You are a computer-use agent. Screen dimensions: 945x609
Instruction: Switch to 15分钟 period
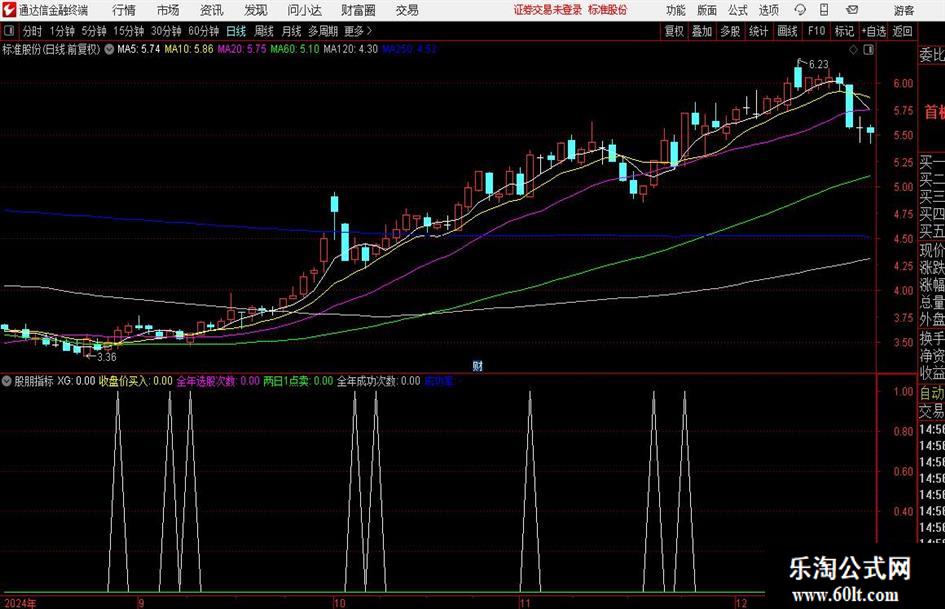[x=129, y=31]
